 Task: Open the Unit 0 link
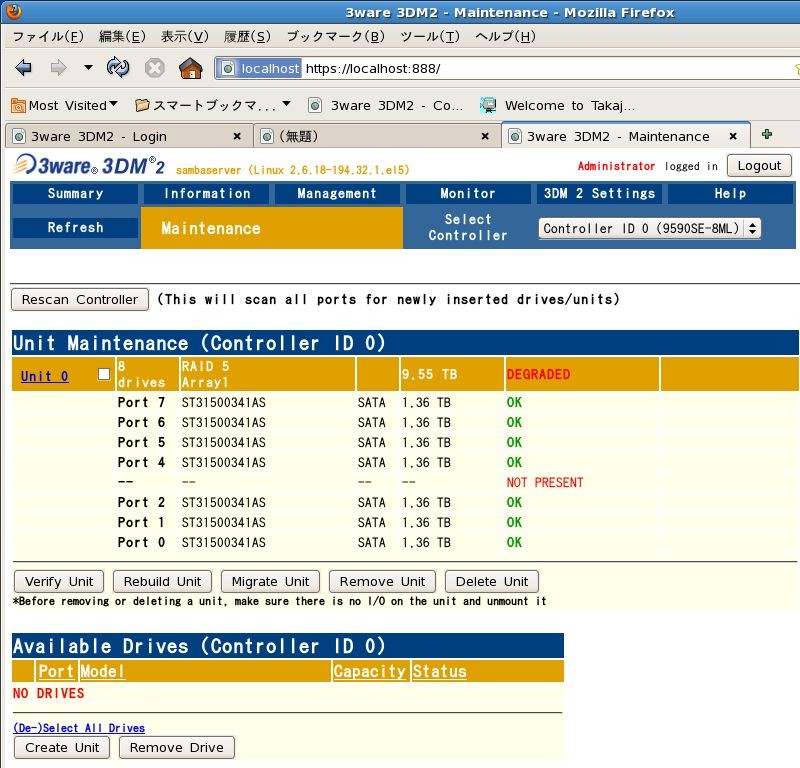(44, 376)
